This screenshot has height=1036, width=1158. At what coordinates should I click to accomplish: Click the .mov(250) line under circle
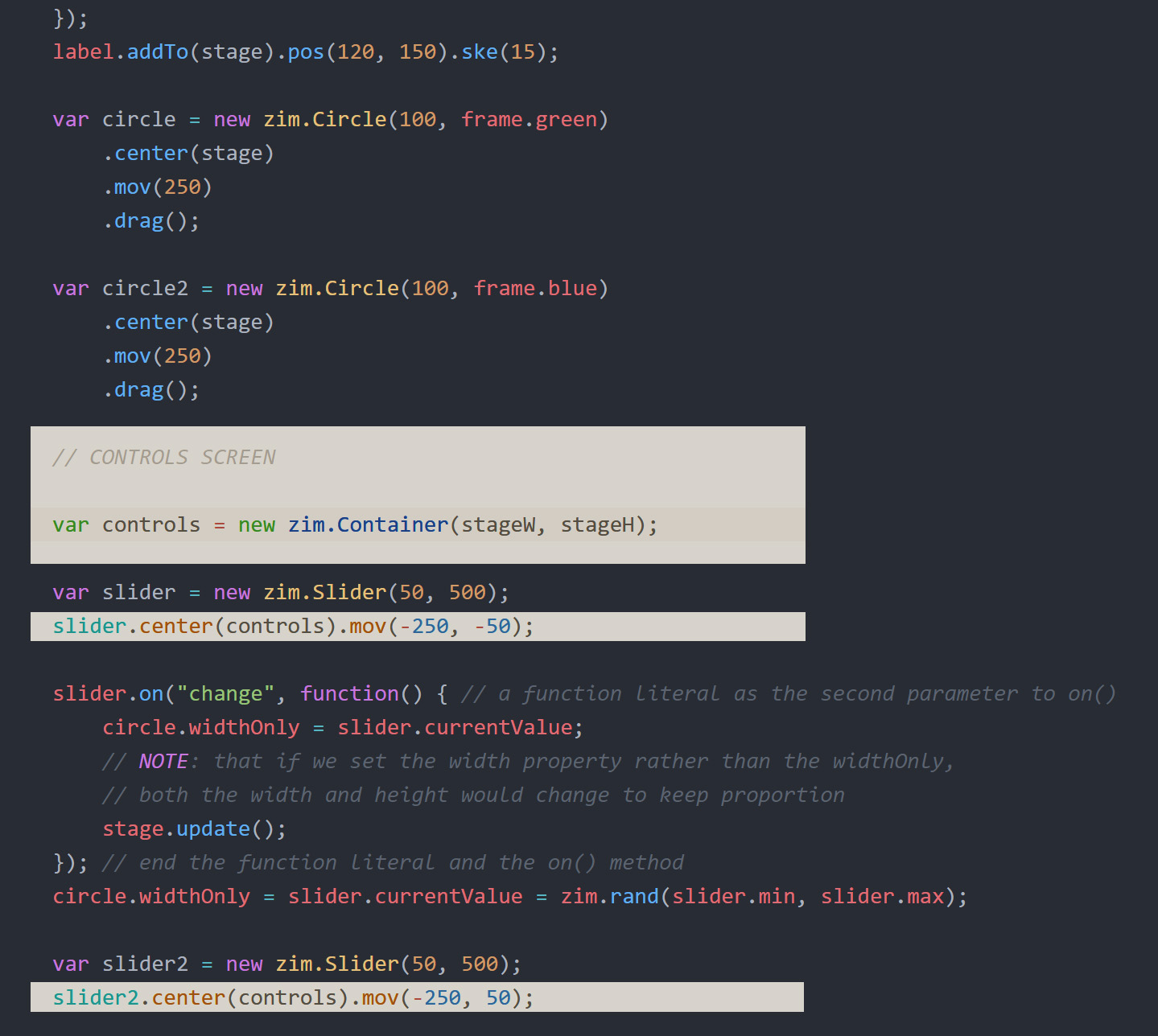click(158, 187)
